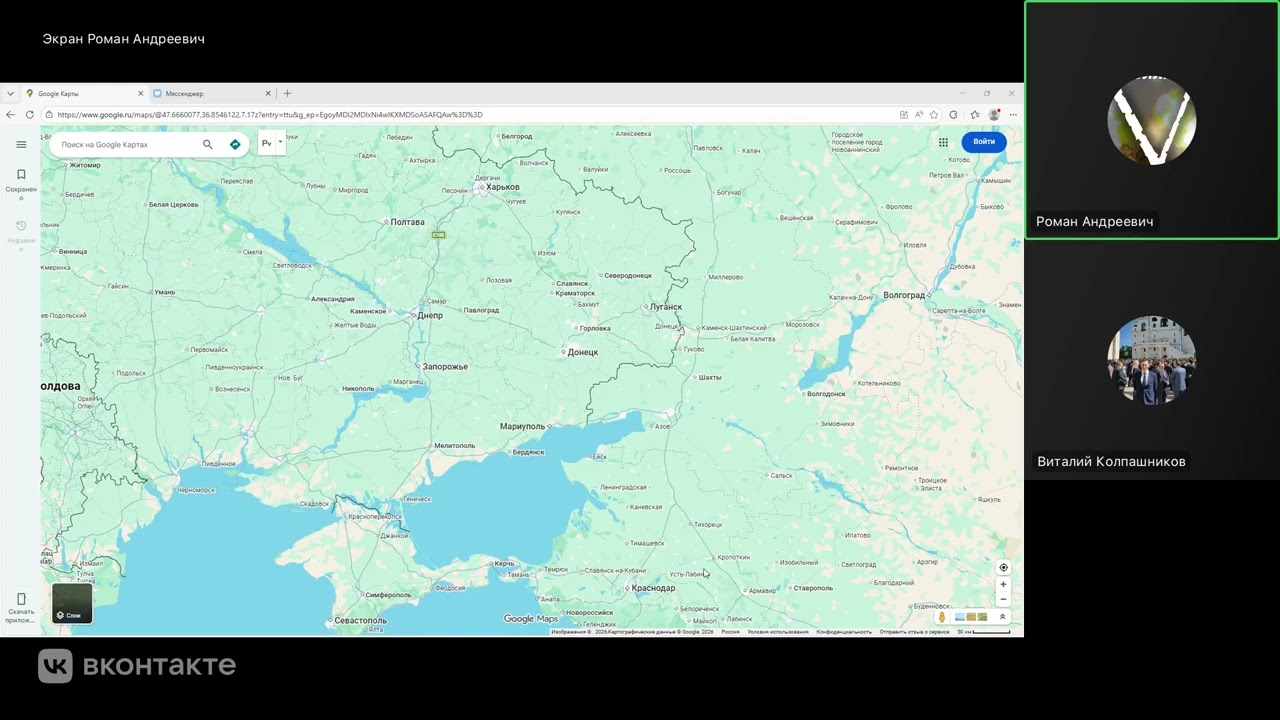Click the Шахты city label

coord(709,377)
